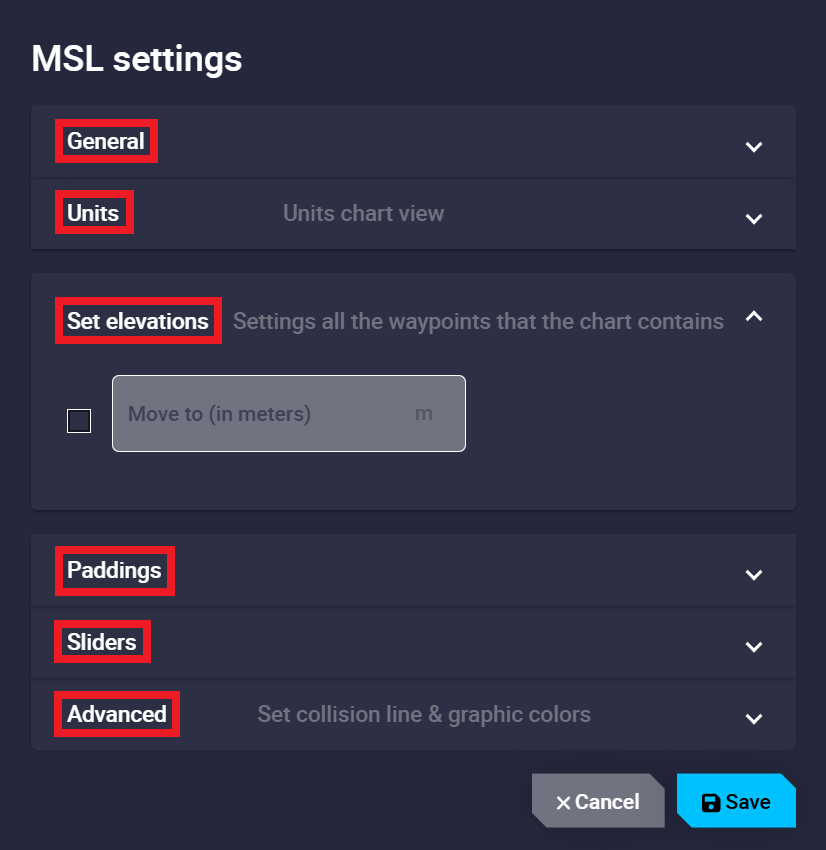This screenshot has width=826, height=850.
Task: Expand the Paddings section chevron
Action: (x=754, y=575)
